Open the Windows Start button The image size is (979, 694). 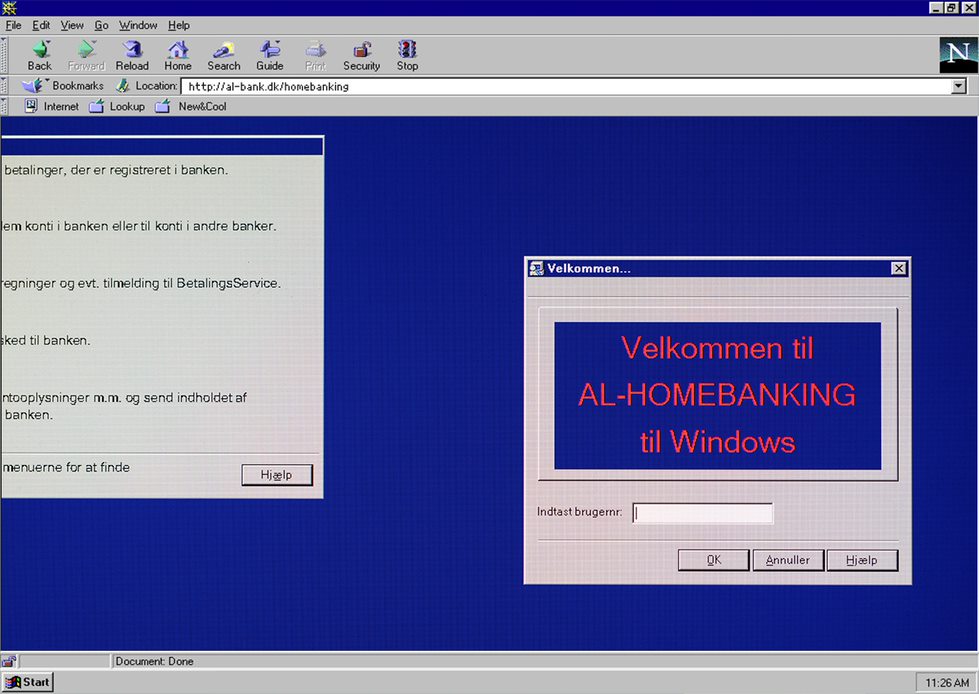pyautogui.click(x=28, y=682)
